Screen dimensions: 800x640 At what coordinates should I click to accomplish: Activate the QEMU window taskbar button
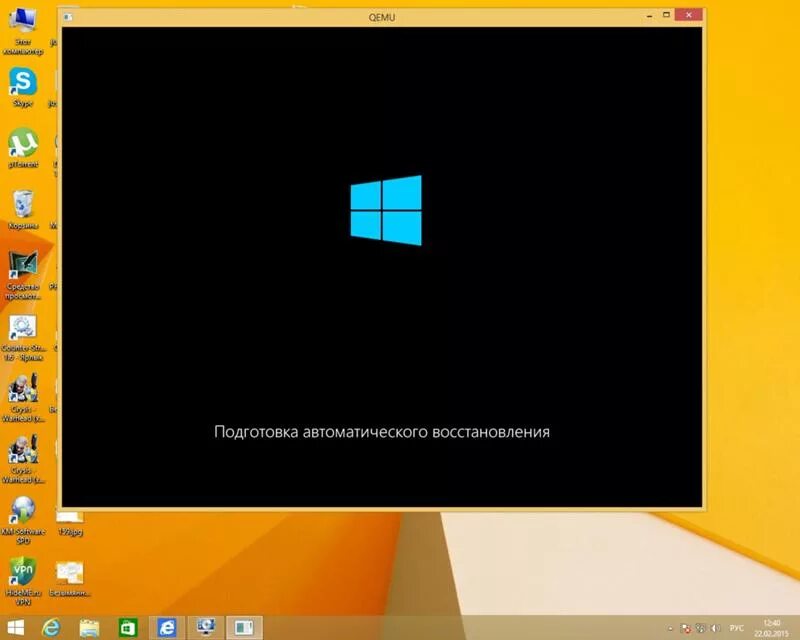[x=244, y=627]
